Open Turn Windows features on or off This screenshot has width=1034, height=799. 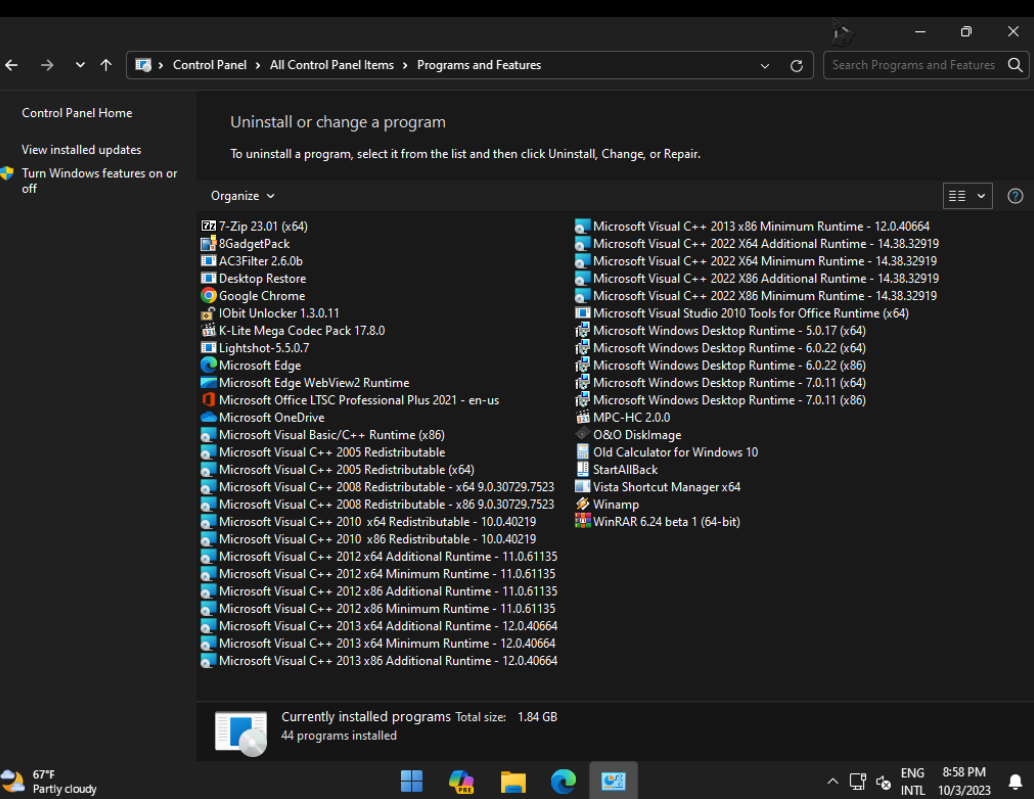point(99,181)
